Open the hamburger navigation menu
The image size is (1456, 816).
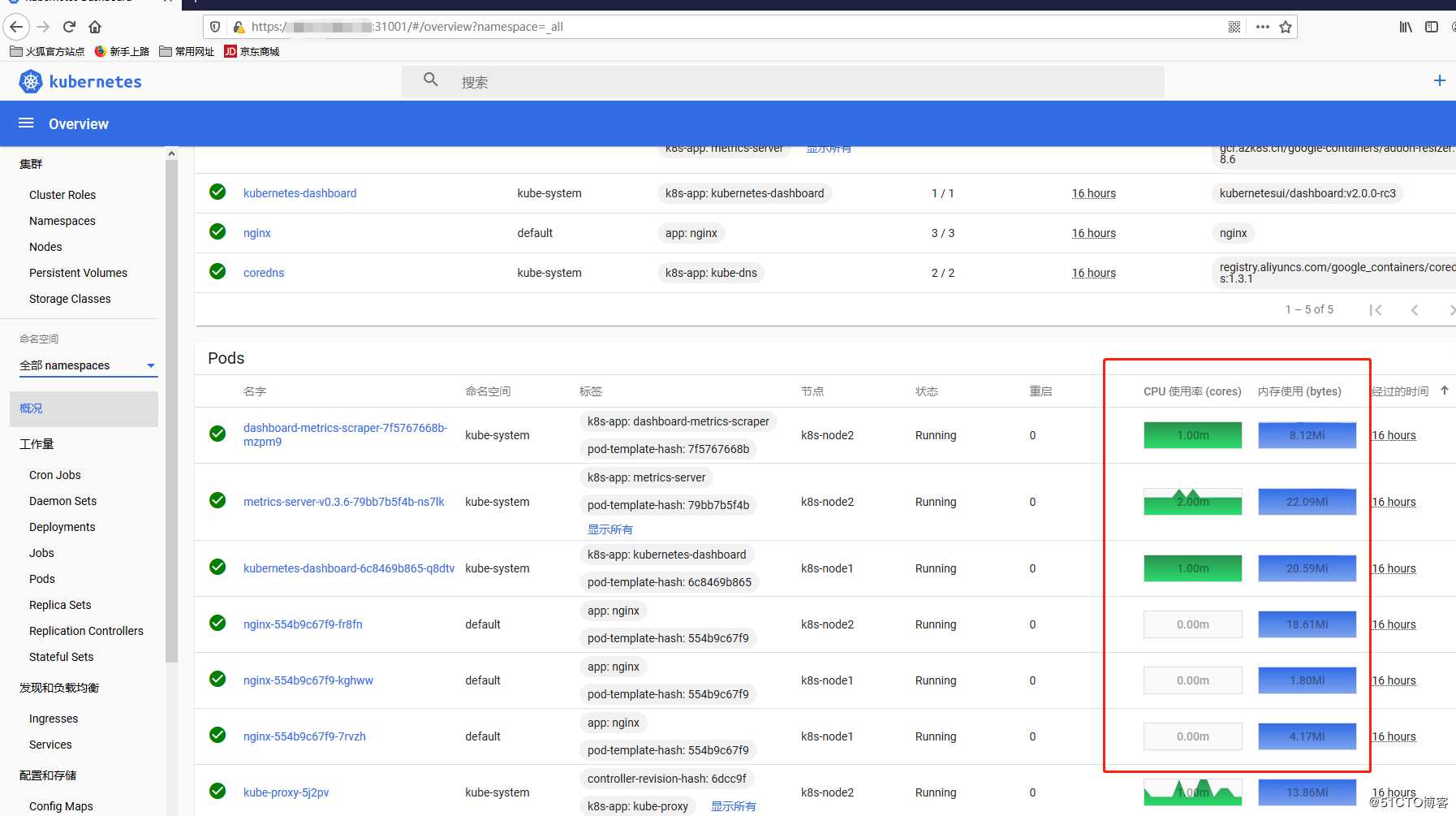26,123
